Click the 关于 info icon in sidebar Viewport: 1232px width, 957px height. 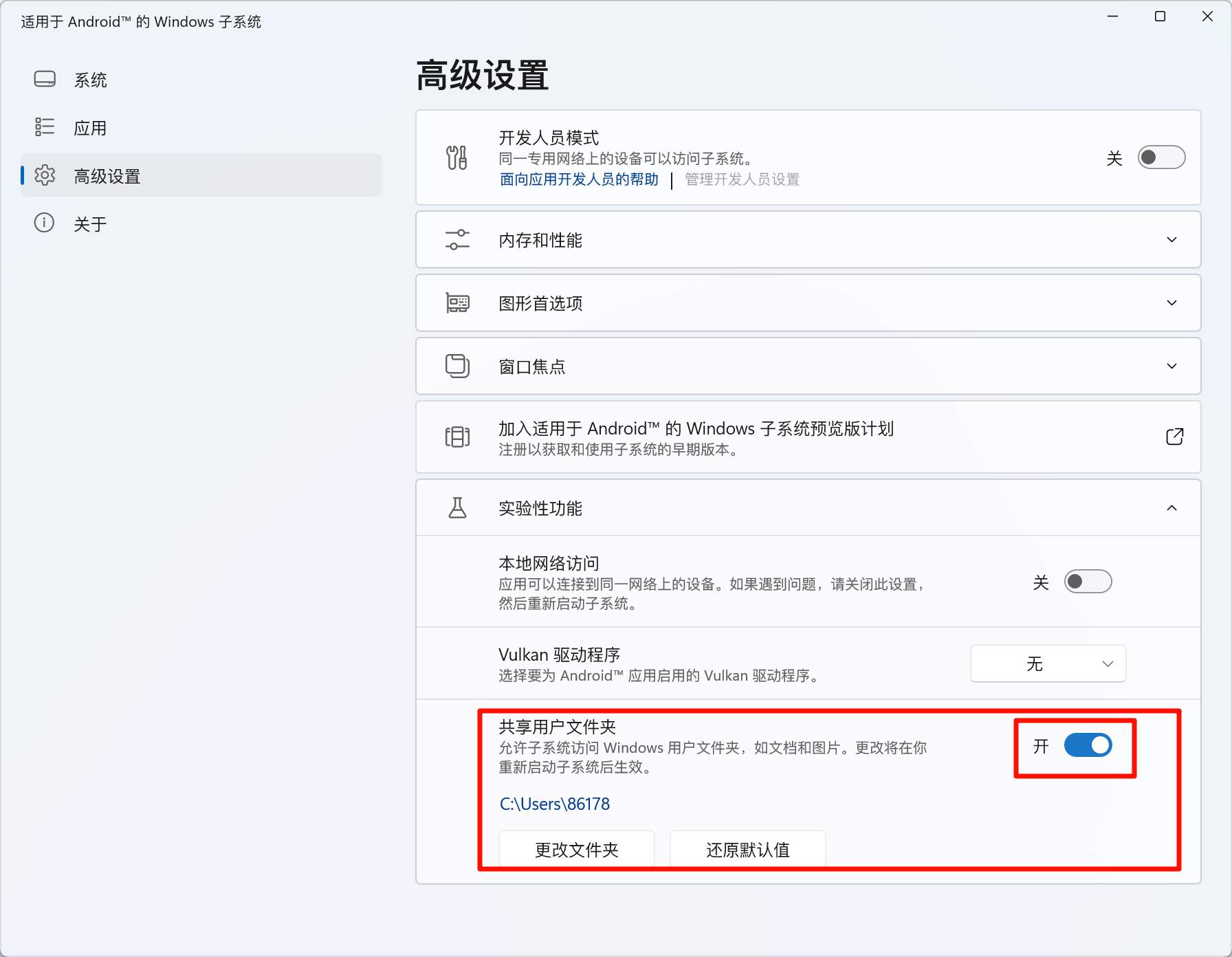45,223
